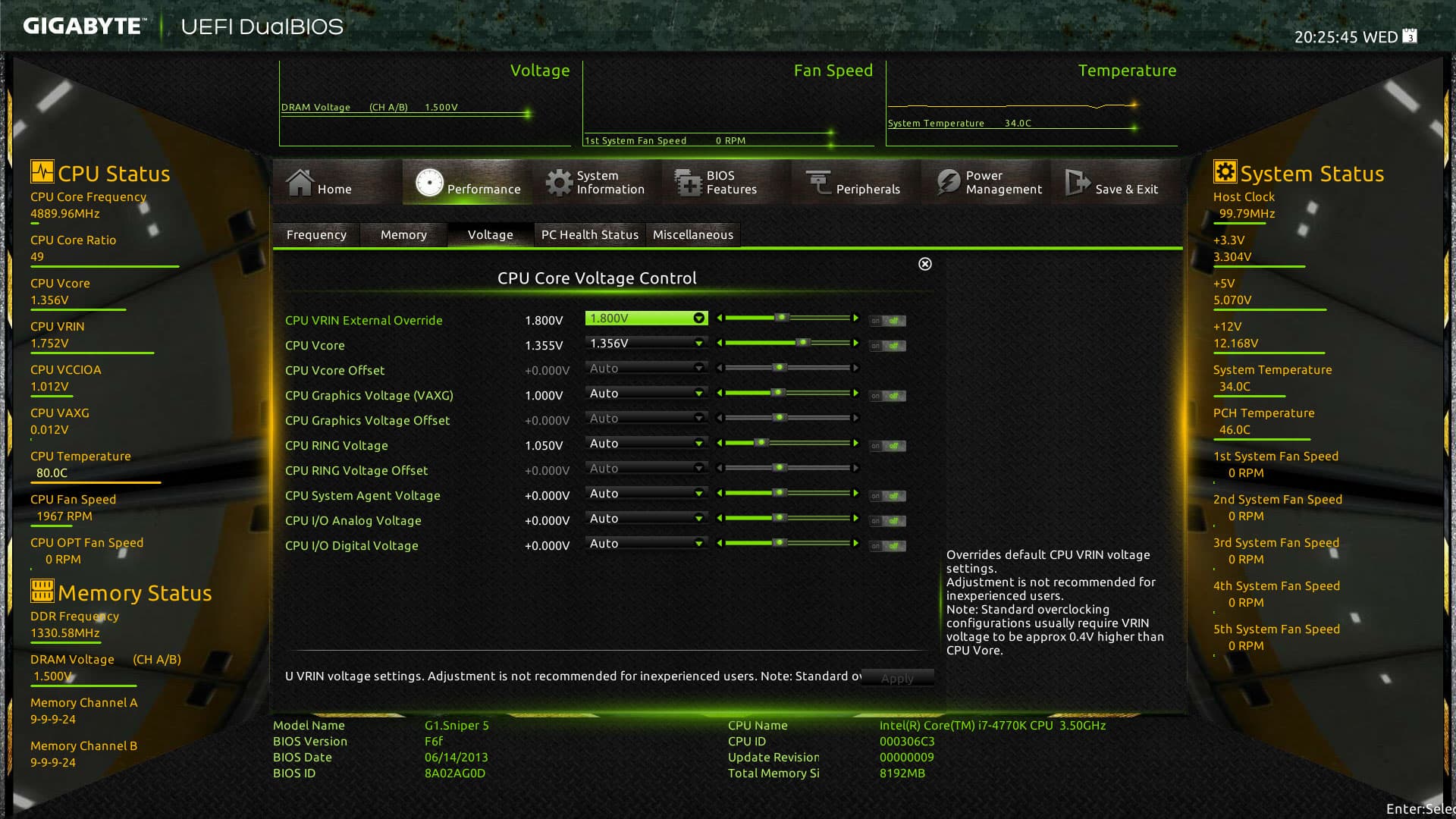1456x819 pixels.
Task: Click the Save & Exit icon
Action: click(1077, 183)
